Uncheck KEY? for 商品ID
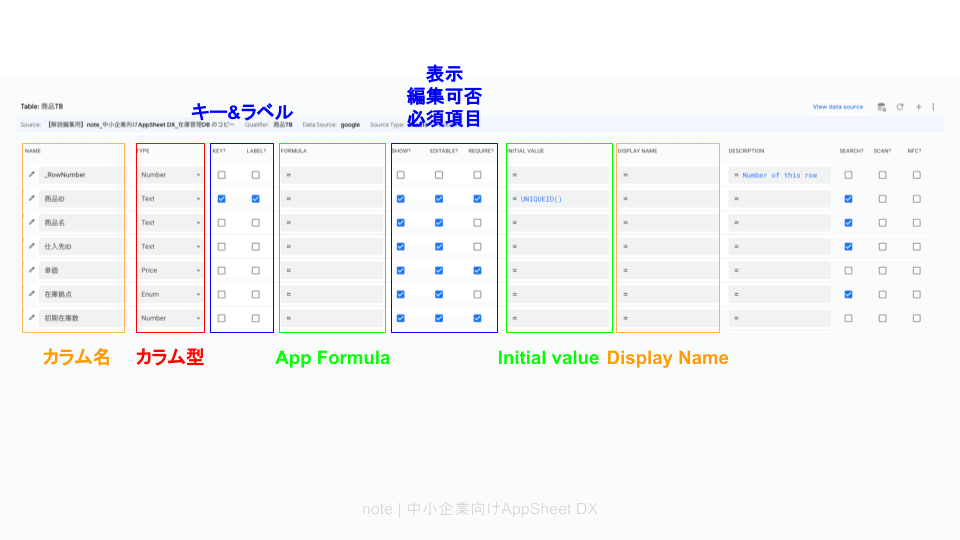 (x=222, y=199)
